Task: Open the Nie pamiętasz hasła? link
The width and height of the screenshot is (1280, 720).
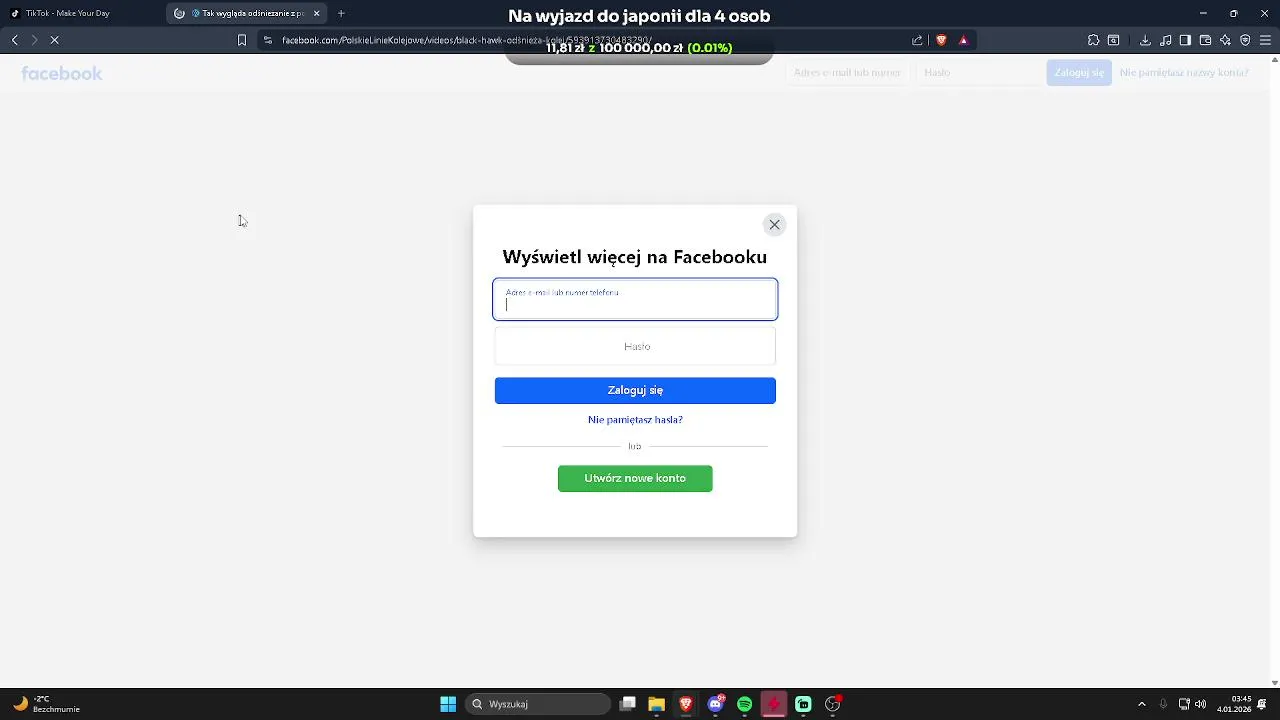Action: [635, 420]
